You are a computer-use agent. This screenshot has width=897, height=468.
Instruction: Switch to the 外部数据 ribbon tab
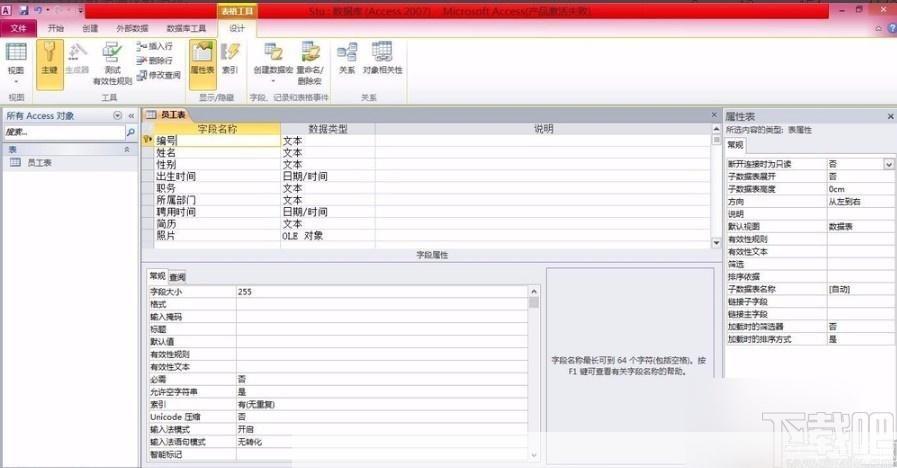(x=132, y=28)
